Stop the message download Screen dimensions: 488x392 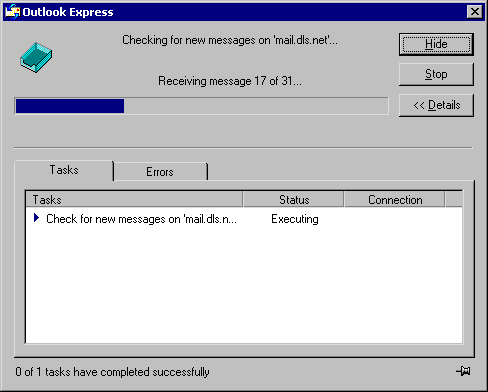point(436,74)
